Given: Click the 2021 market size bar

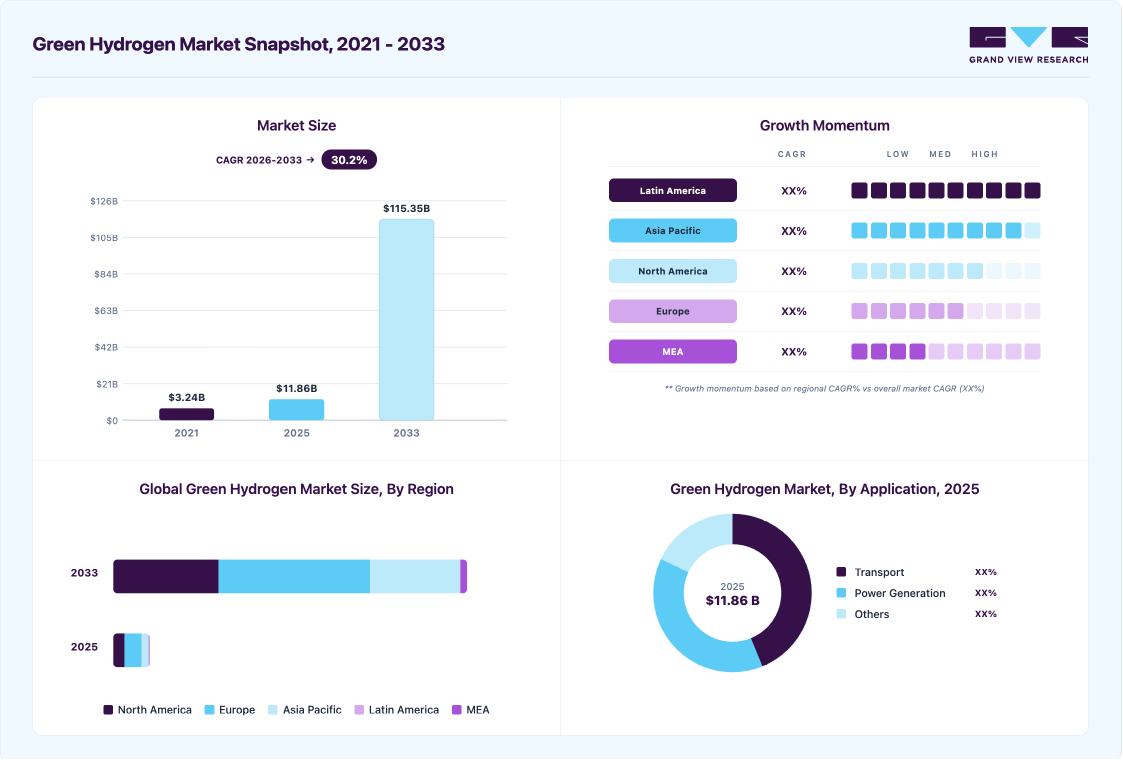Looking at the screenshot, I should pyautogui.click(x=186, y=414).
